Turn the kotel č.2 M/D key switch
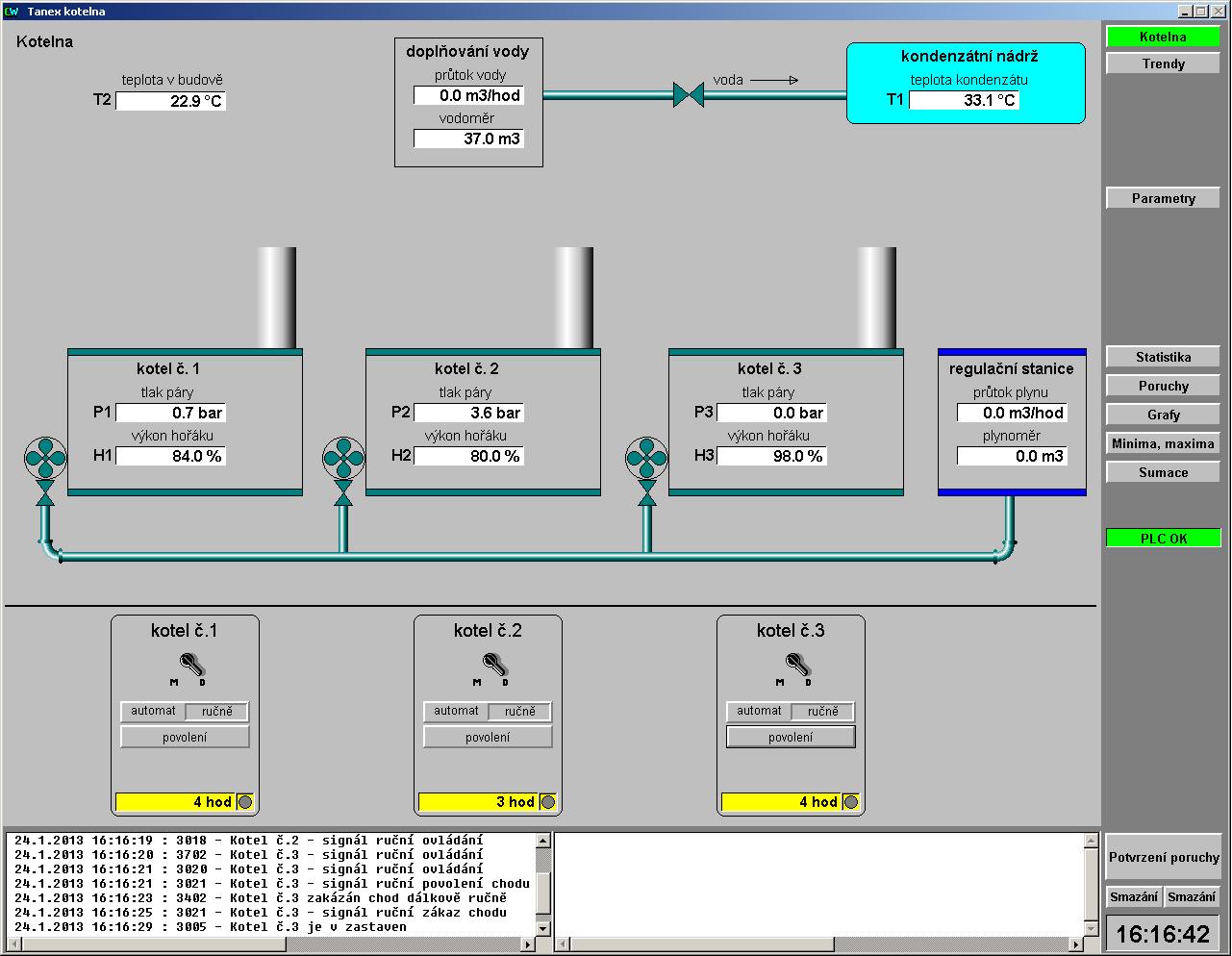Screen dimensions: 1232x956 tap(492, 665)
